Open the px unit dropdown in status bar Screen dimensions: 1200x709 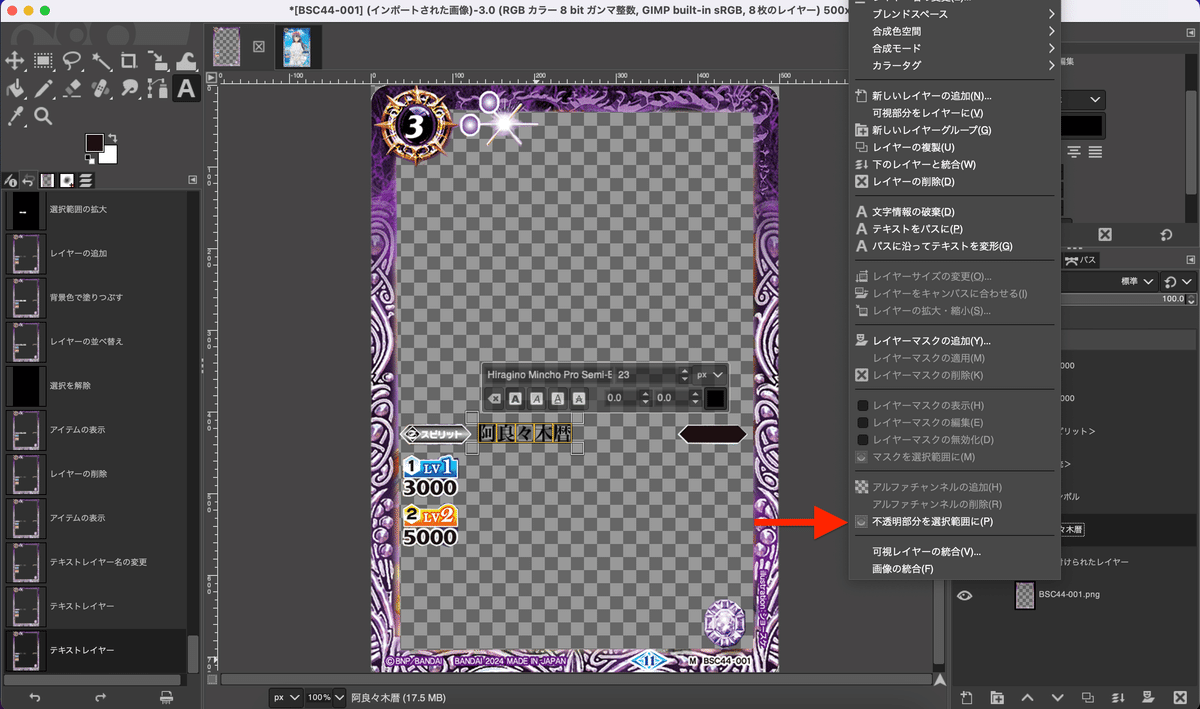285,696
